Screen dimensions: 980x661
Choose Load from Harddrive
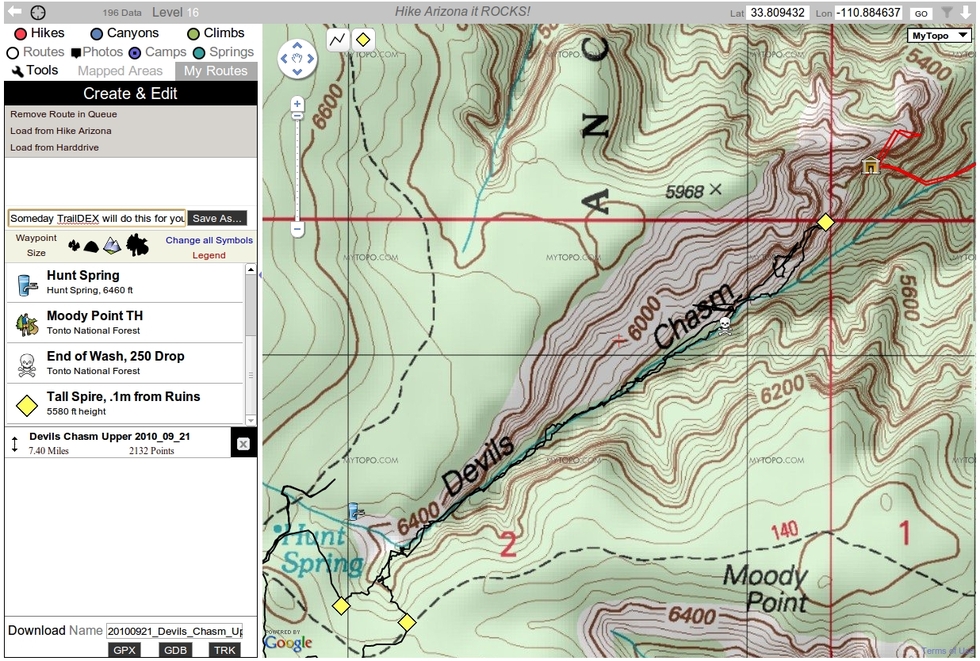(54, 148)
